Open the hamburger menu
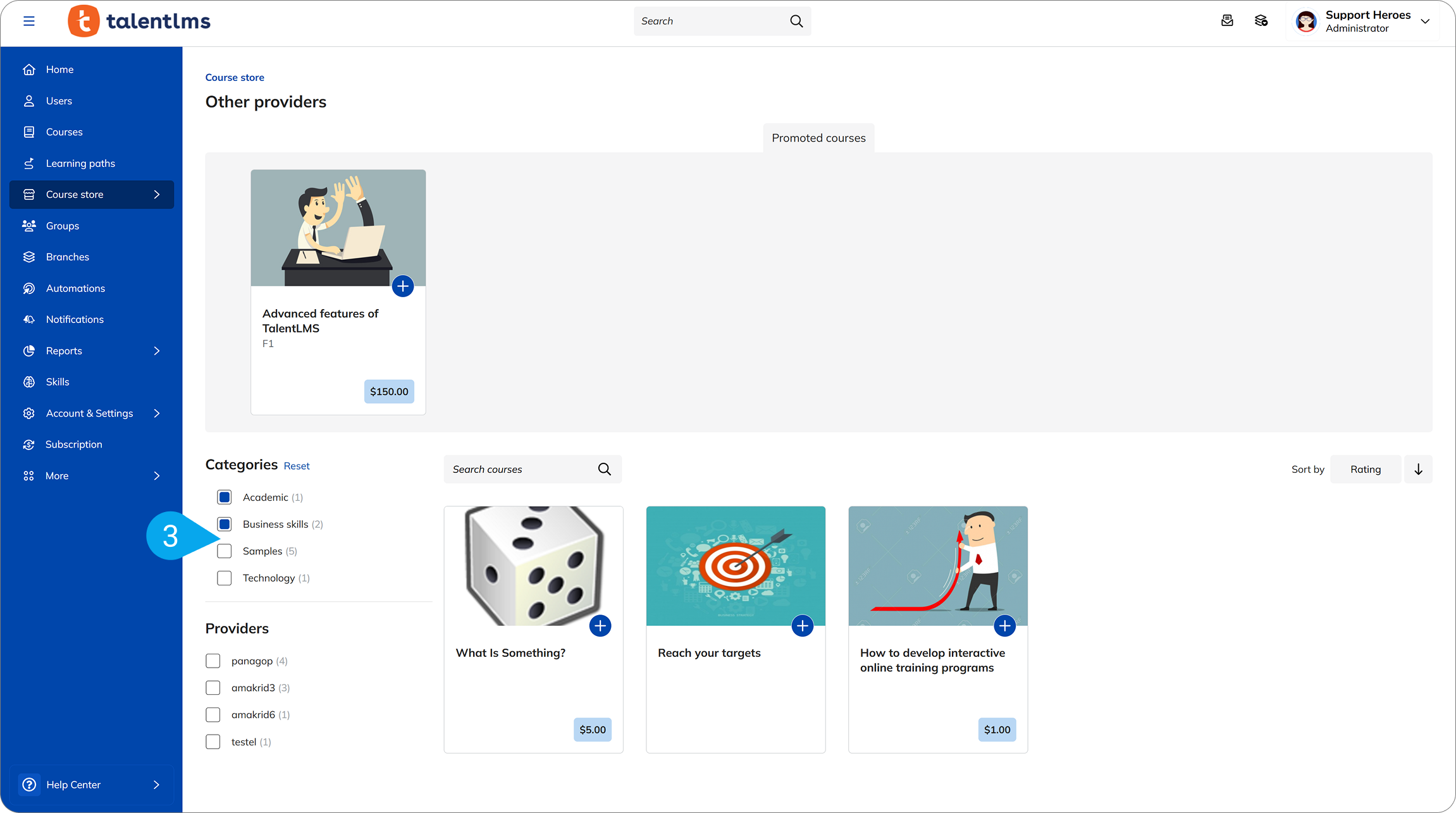The height and width of the screenshot is (813, 1456). pyautogui.click(x=29, y=21)
